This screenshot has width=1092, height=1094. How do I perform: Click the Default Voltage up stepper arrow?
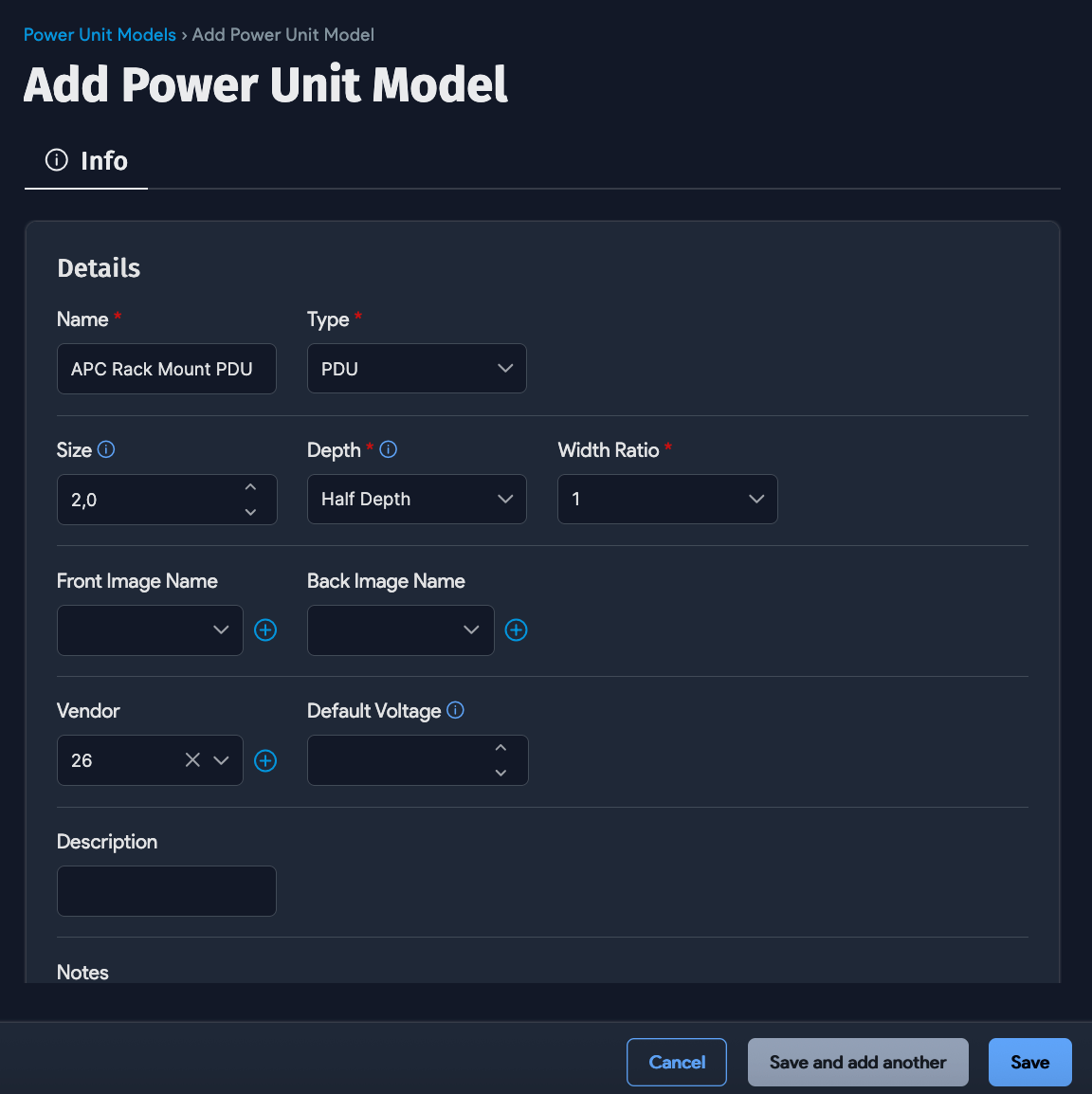coord(500,747)
